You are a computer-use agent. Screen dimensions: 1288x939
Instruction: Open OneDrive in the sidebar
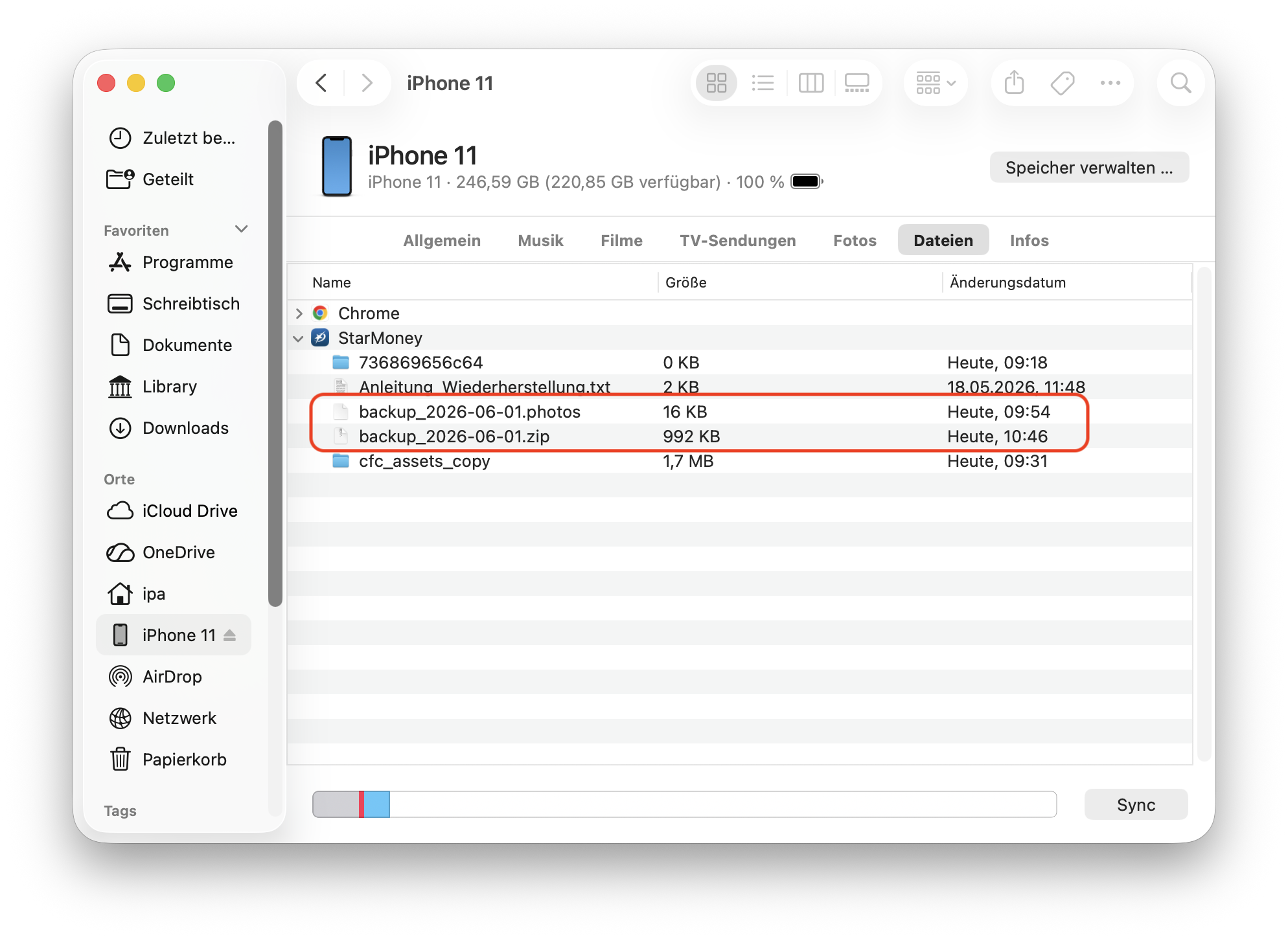(x=174, y=552)
